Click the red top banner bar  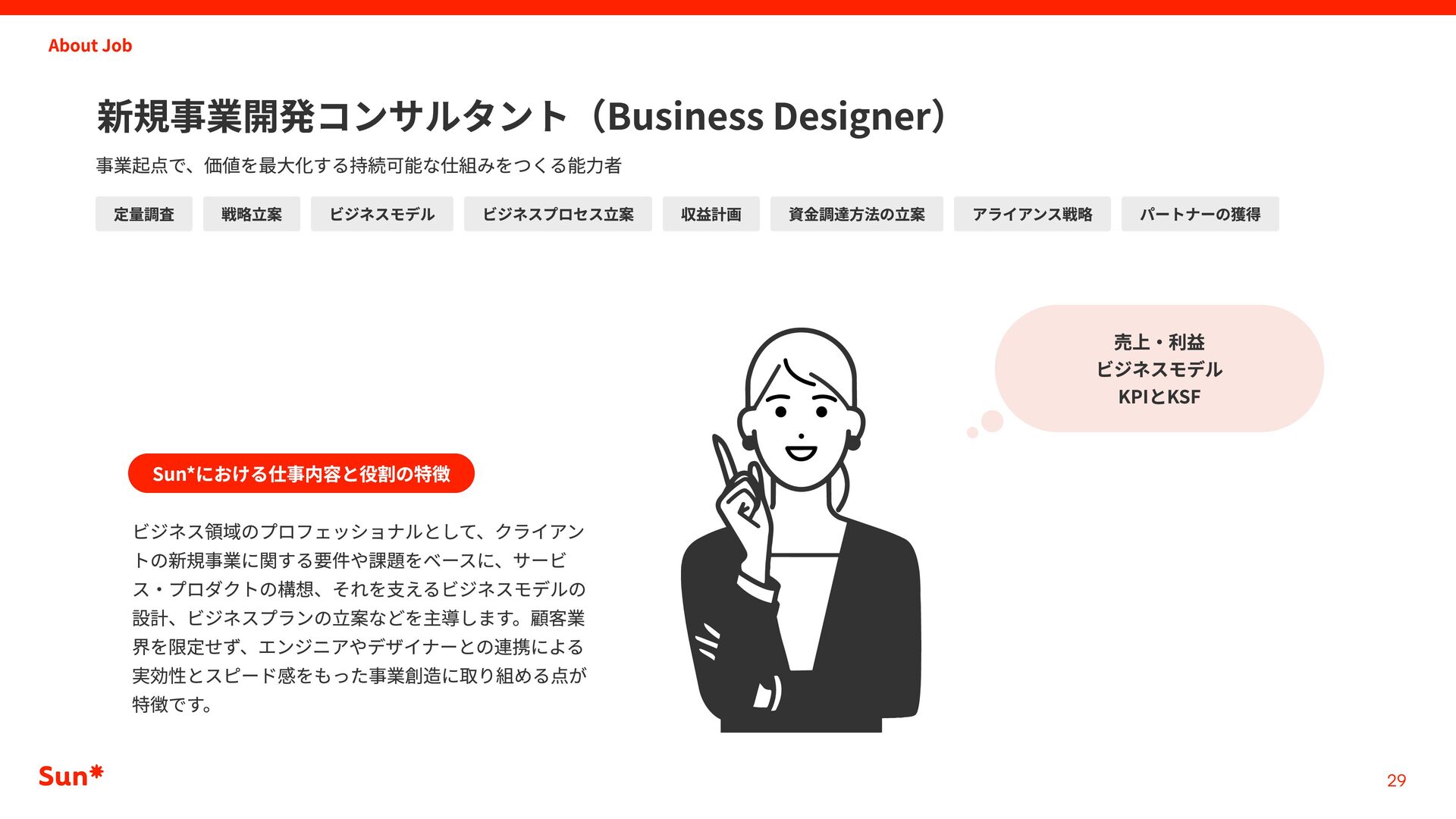(728, 8)
